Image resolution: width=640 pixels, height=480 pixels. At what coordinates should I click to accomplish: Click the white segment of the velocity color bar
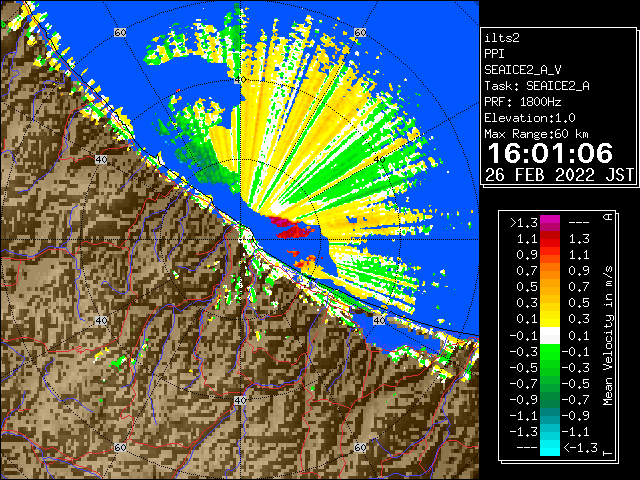pyautogui.click(x=550, y=336)
